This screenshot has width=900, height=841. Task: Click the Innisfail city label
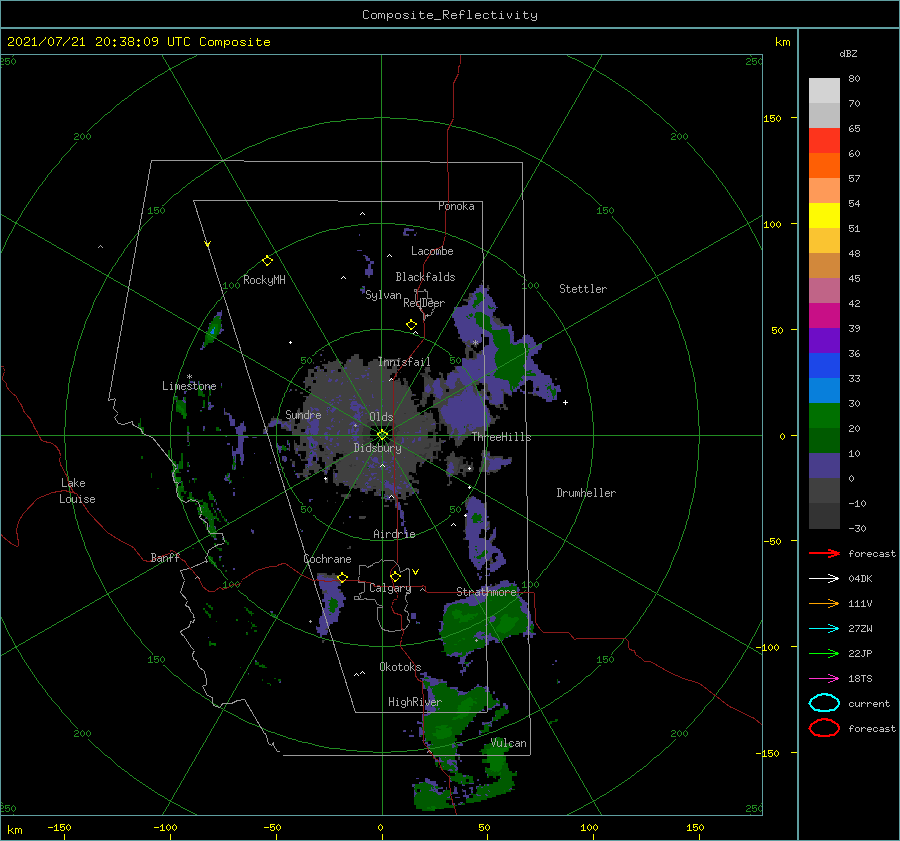click(x=404, y=362)
